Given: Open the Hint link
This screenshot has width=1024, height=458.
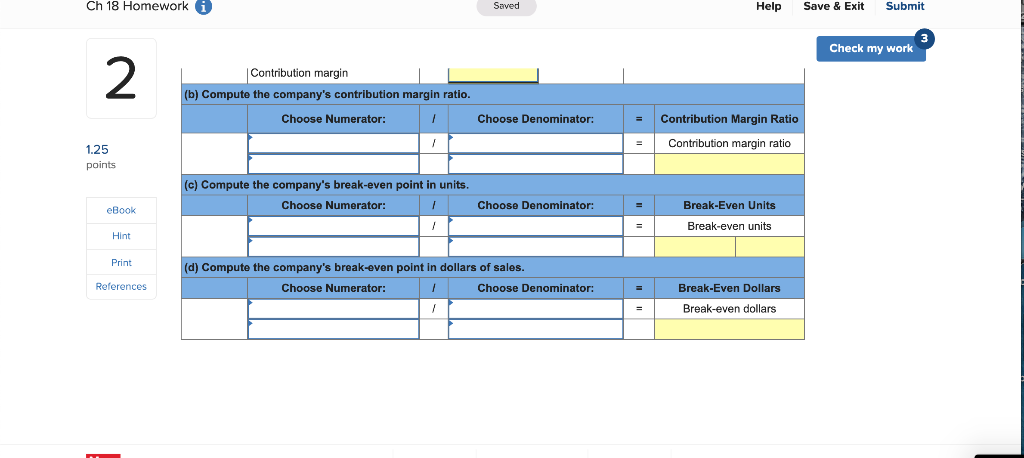Looking at the screenshot, I should [x=121, y=236].
